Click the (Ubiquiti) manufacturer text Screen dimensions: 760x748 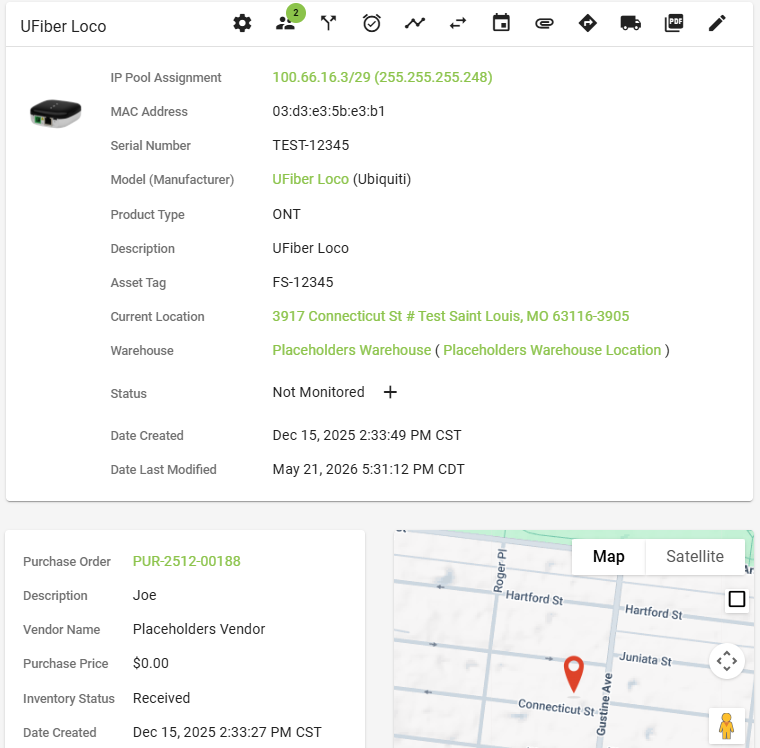pos(382,179)
